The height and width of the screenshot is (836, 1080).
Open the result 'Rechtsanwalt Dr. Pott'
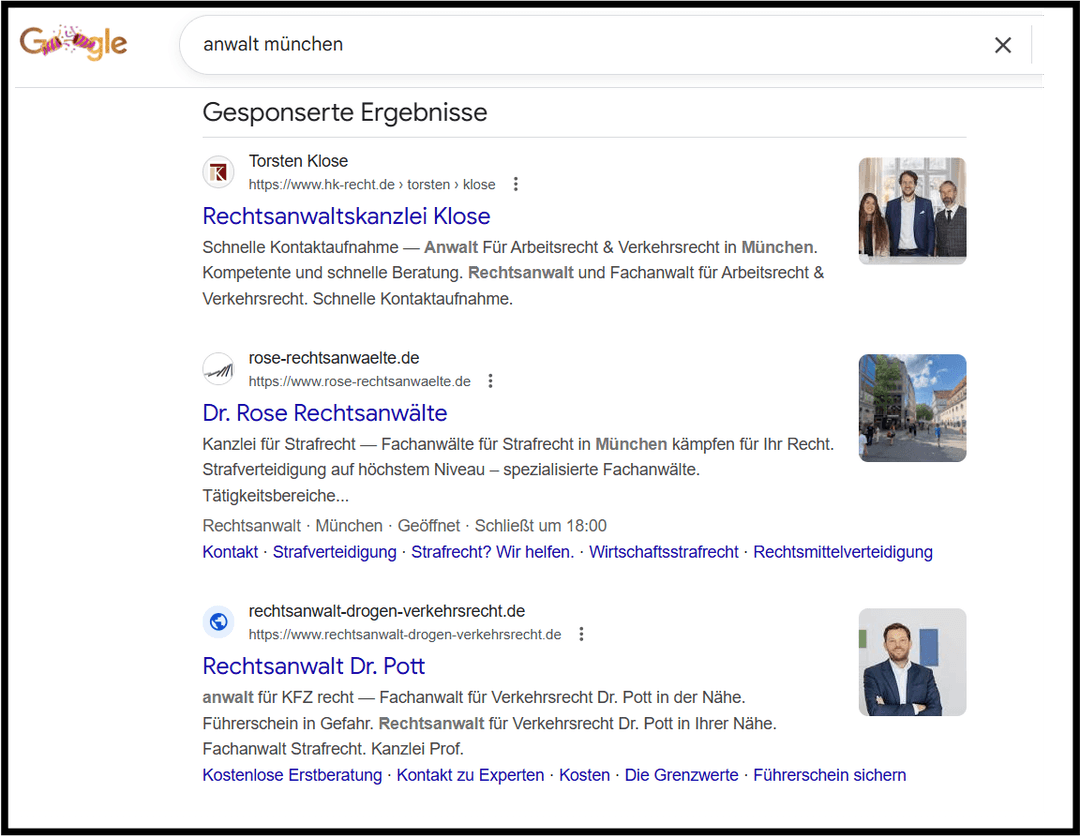point(313,666)
